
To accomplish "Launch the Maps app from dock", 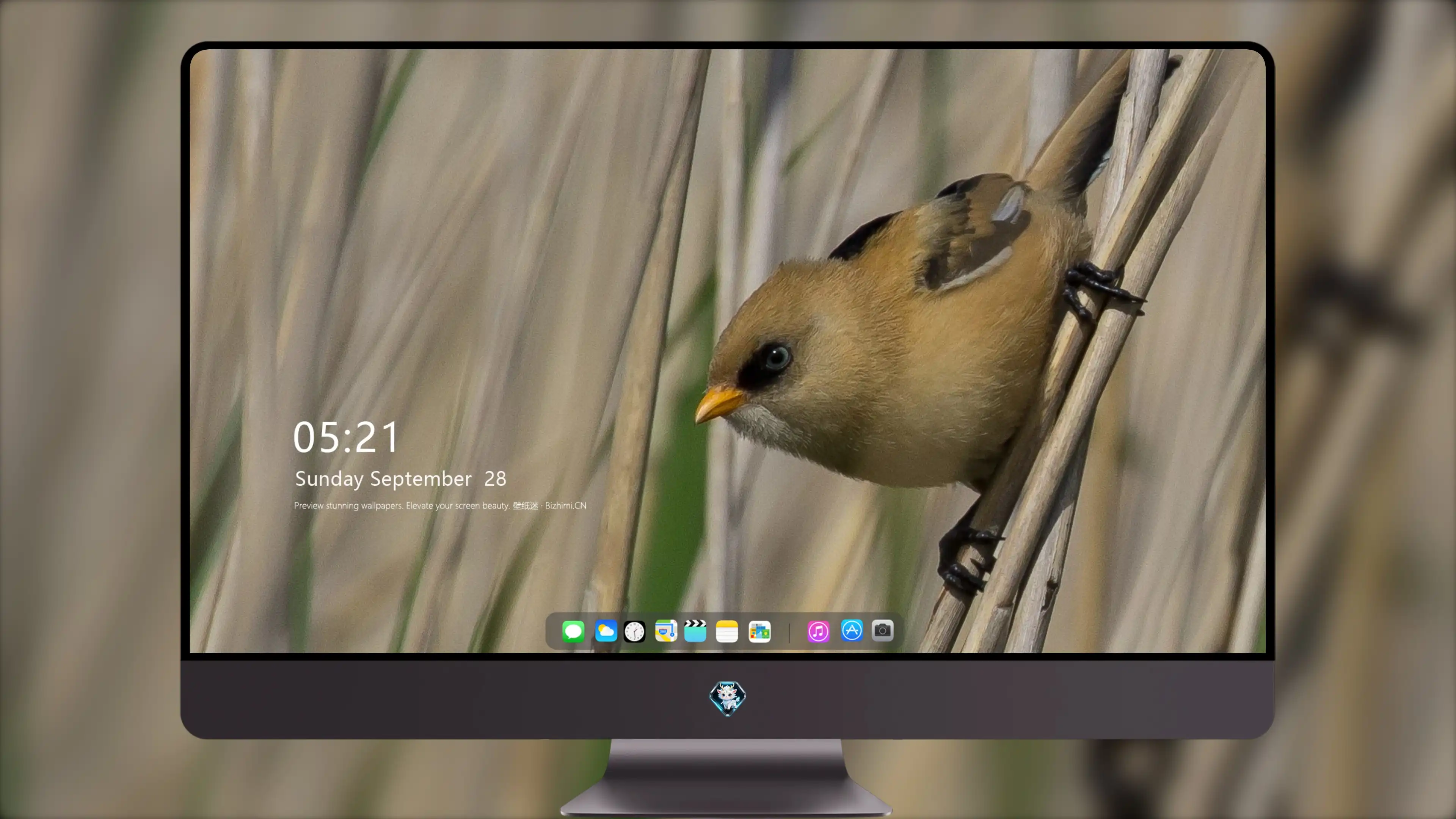I will coord(666,631).
